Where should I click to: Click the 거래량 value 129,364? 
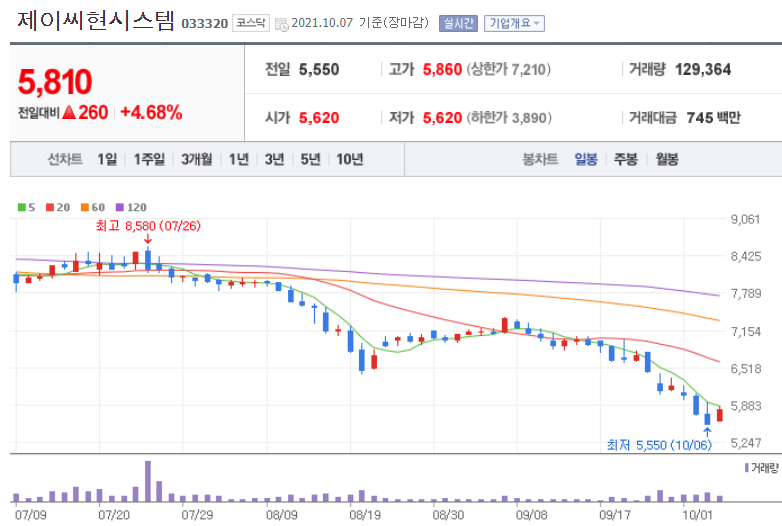pos(703,69)
